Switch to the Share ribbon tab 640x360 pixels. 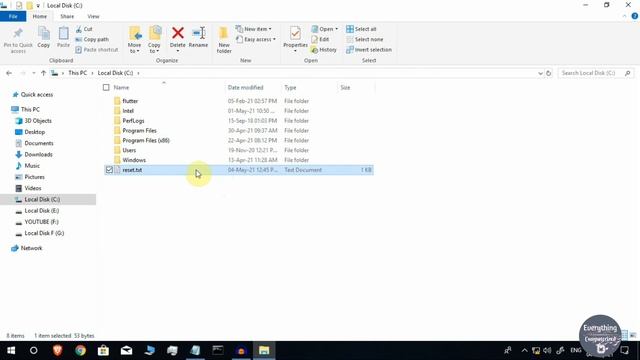[x=67, y=16]
